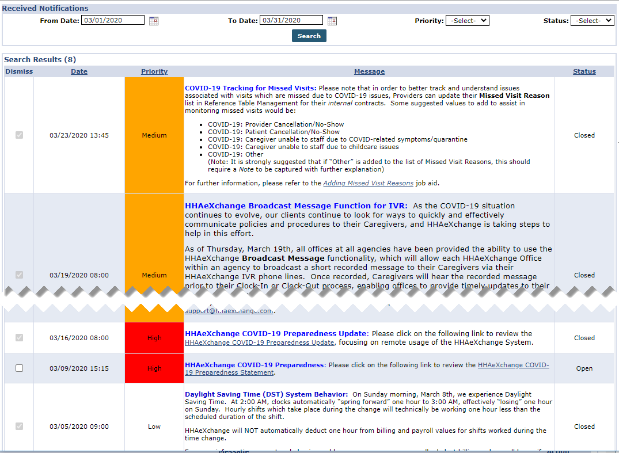The height and width of the screenshot is (453, 619).
Task: Click dismiss checkbox for 03/23/2020 notification
Action: [18, 135]
